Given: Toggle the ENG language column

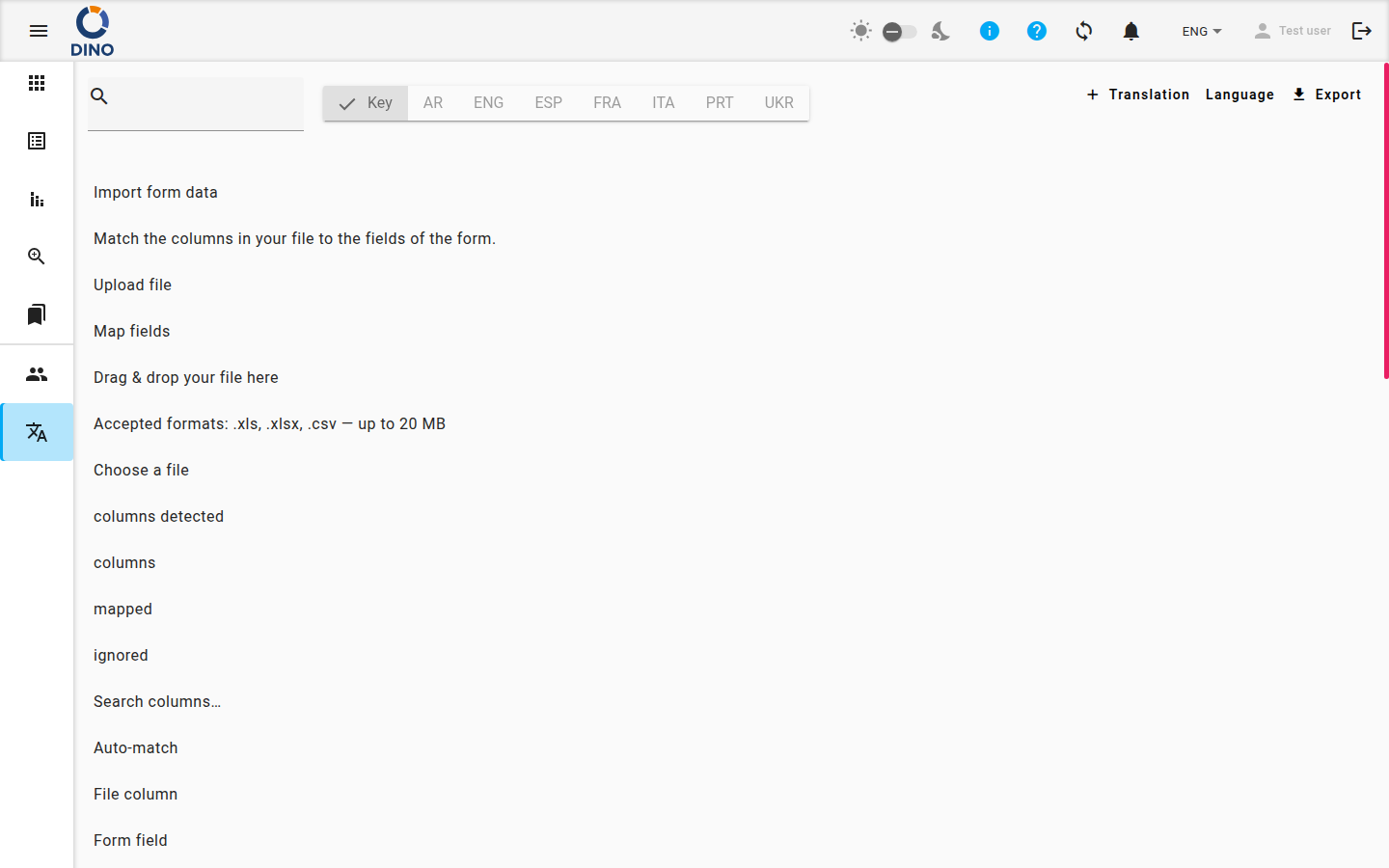Looking at the screenshot, I should point(488,103).
